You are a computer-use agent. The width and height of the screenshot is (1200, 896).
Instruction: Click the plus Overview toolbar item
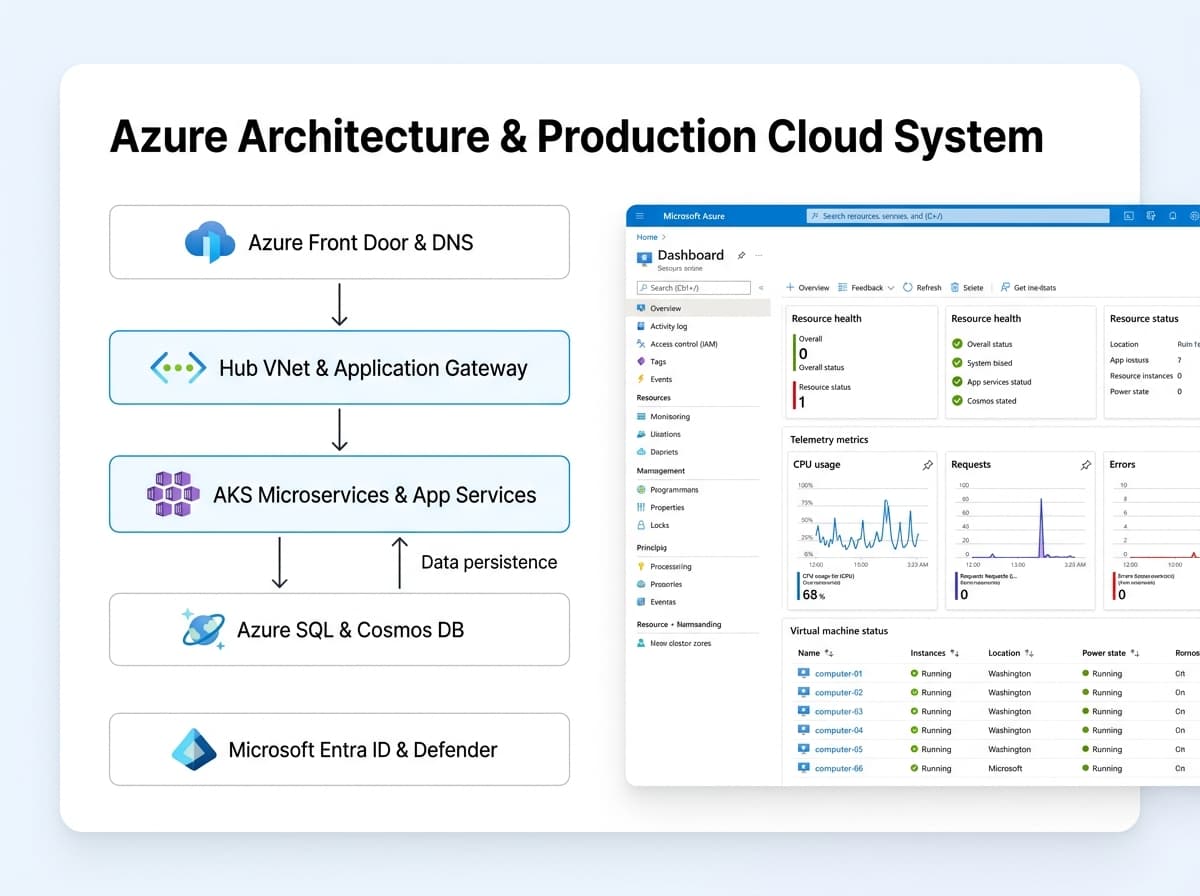point(808,287)
